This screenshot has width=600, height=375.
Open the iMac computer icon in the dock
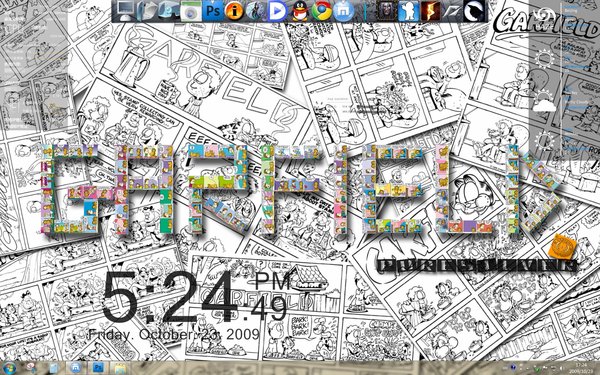click(125, 11)
